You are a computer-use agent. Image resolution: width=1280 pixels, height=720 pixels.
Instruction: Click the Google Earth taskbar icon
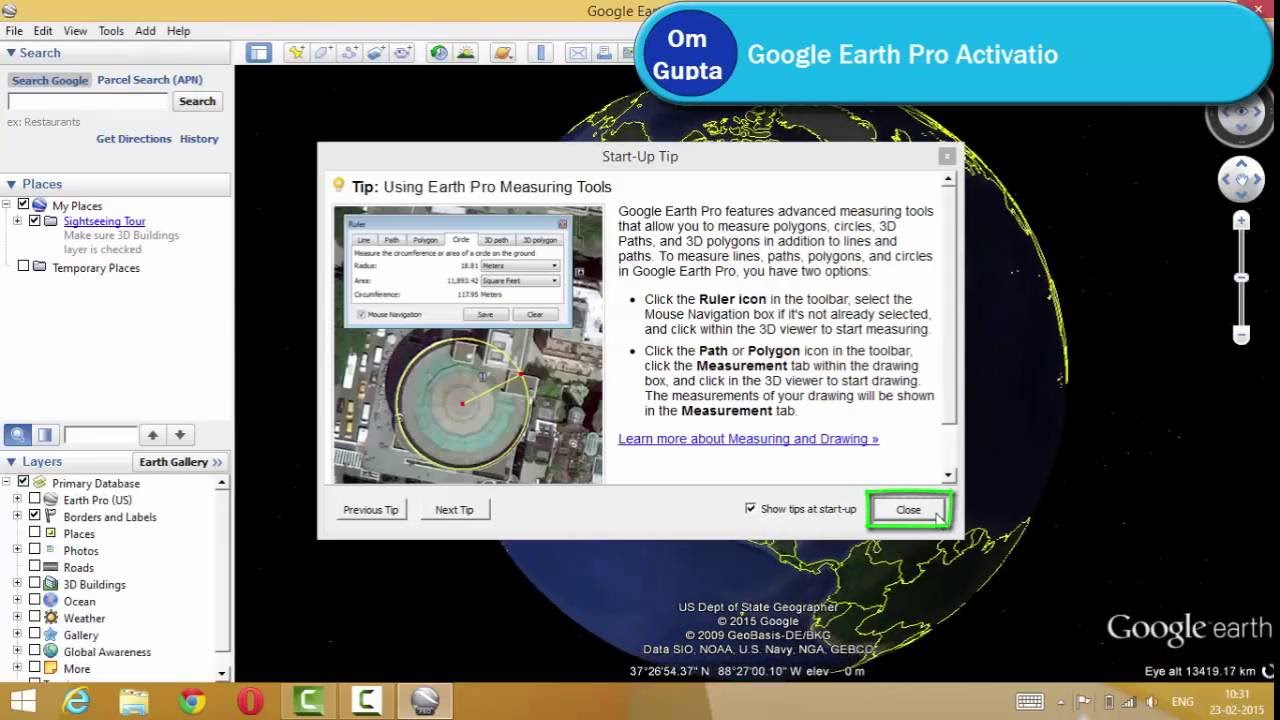pyautogui.click(x=424, y=702)
